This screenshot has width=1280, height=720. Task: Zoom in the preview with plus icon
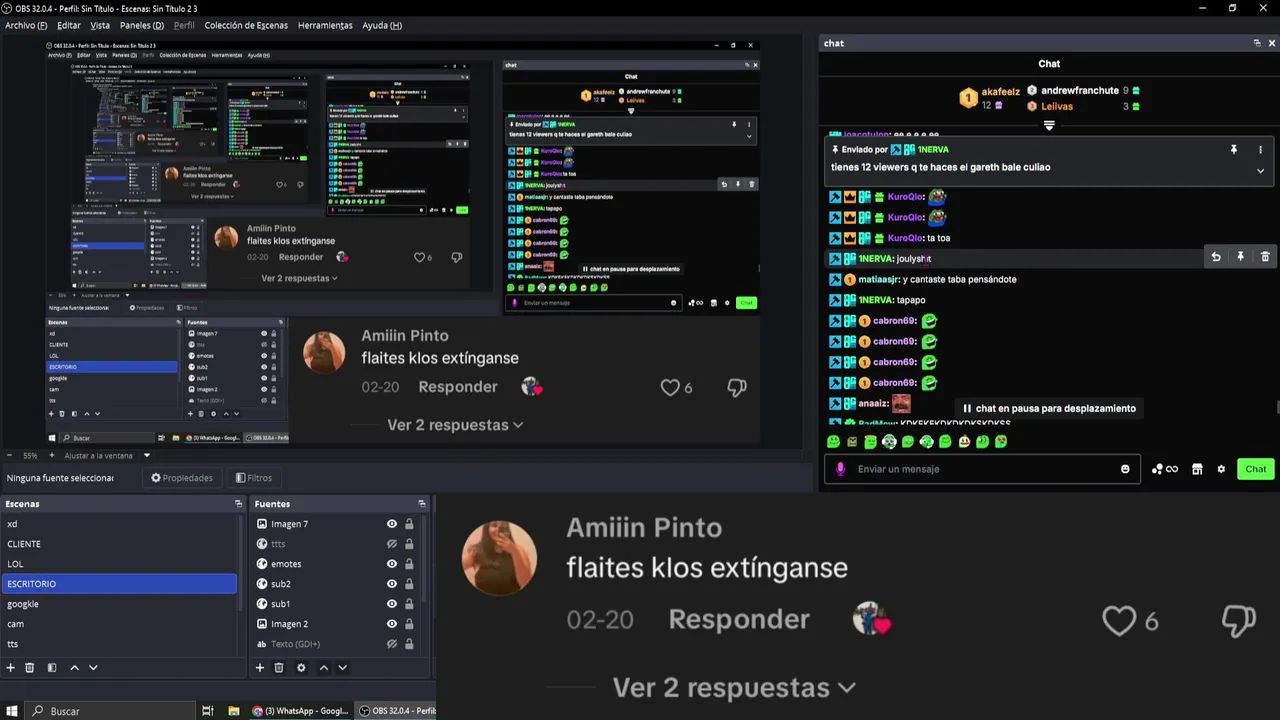click(51, 455)
